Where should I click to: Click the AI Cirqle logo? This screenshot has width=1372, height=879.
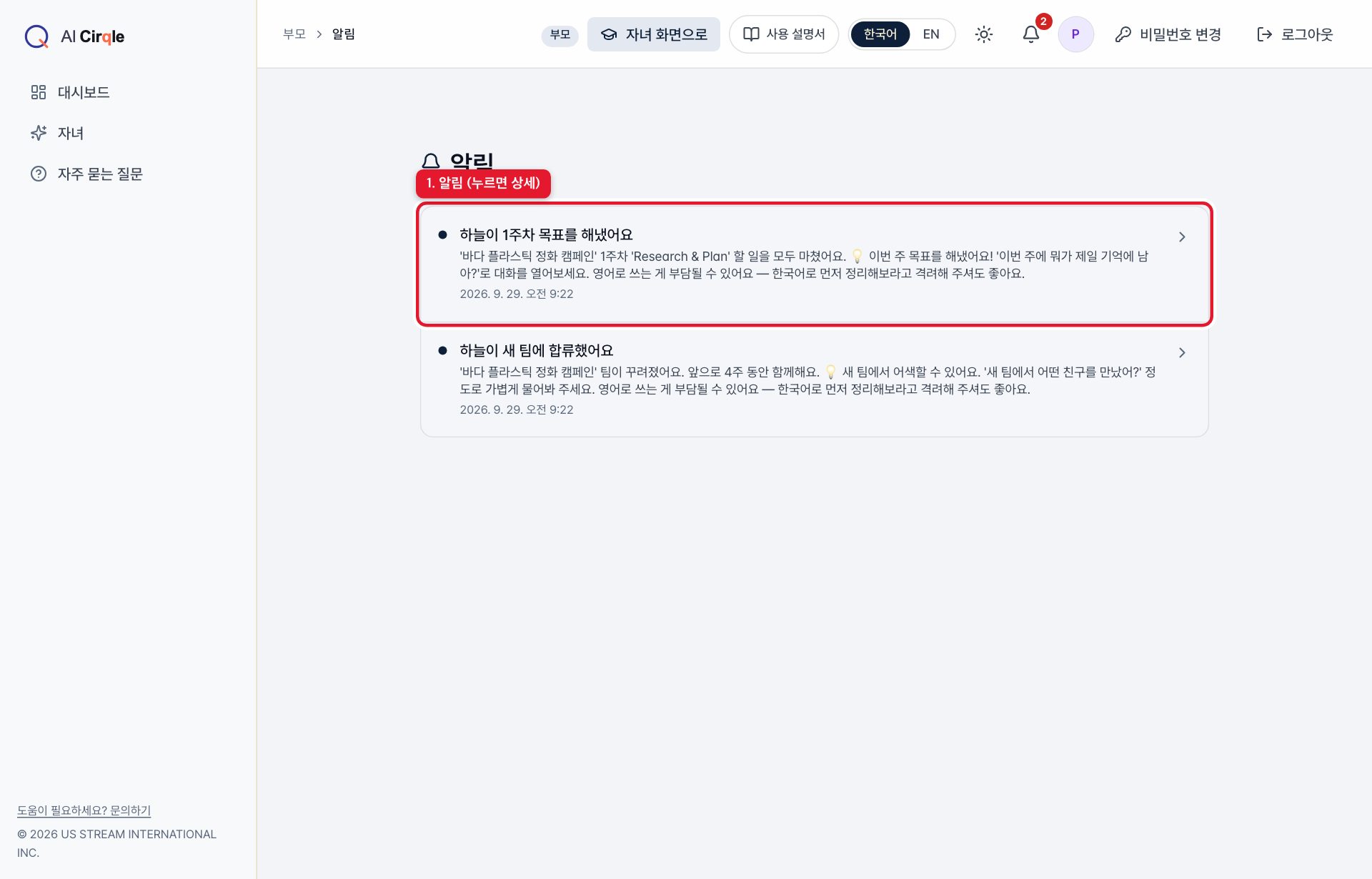pyautogui.click(x=74, y=36)
